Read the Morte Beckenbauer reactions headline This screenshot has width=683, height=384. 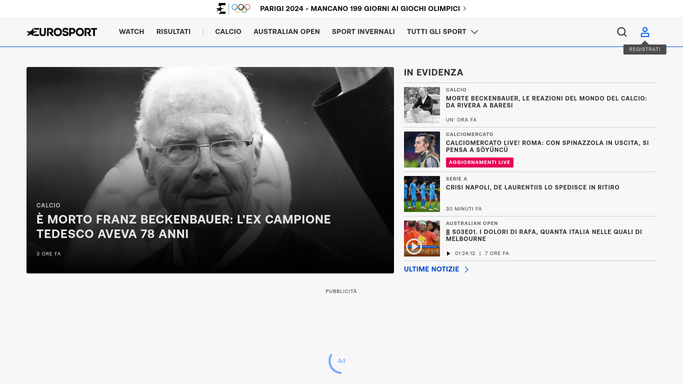tap(546, 102)
